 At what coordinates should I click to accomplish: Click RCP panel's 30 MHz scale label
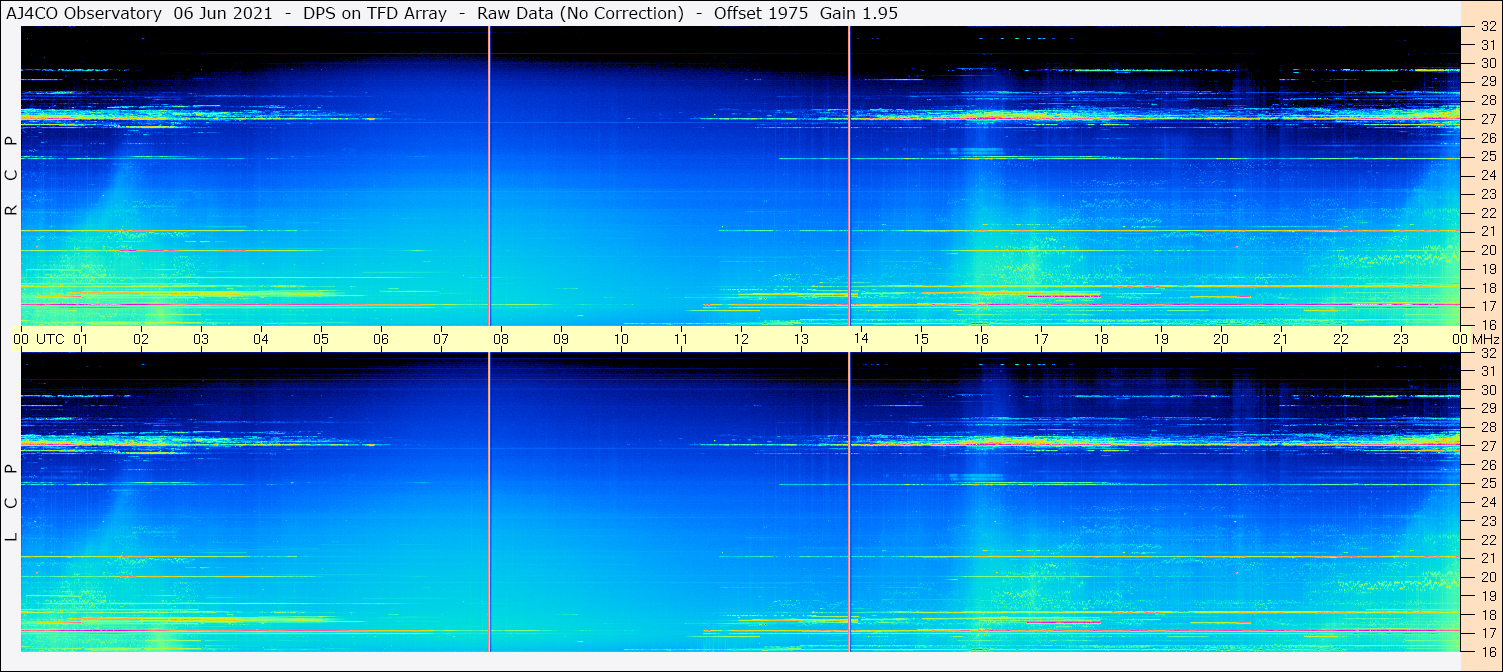(x=1488, y=63)
